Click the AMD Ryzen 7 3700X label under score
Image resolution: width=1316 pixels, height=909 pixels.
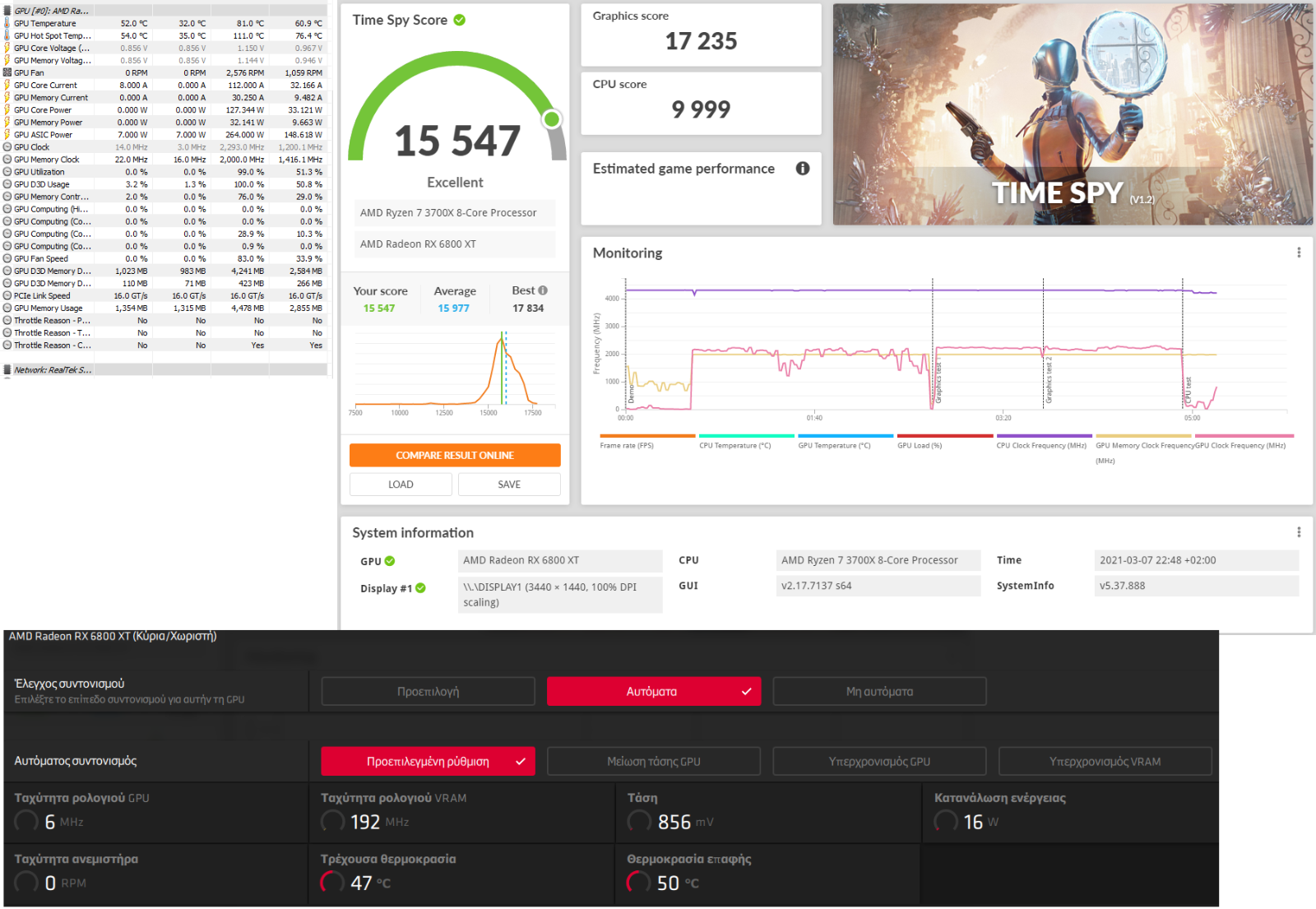[455, 213]
